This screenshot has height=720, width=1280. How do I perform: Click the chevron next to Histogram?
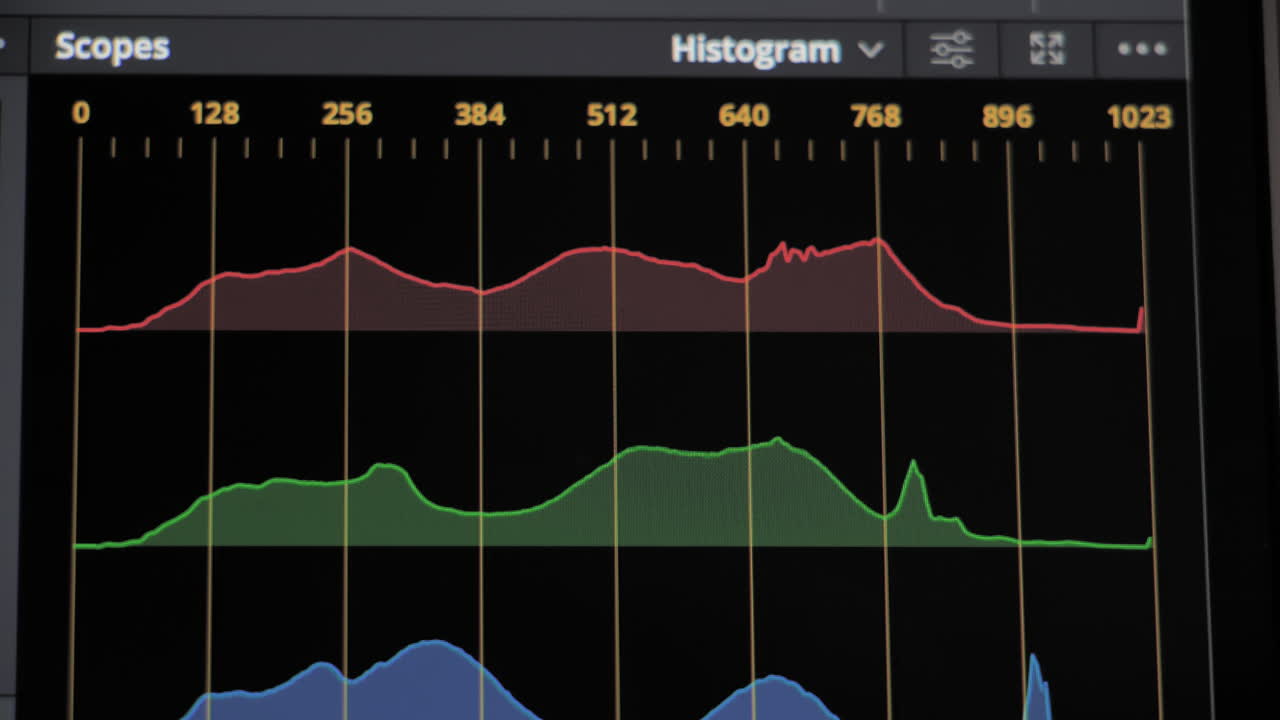871,50
